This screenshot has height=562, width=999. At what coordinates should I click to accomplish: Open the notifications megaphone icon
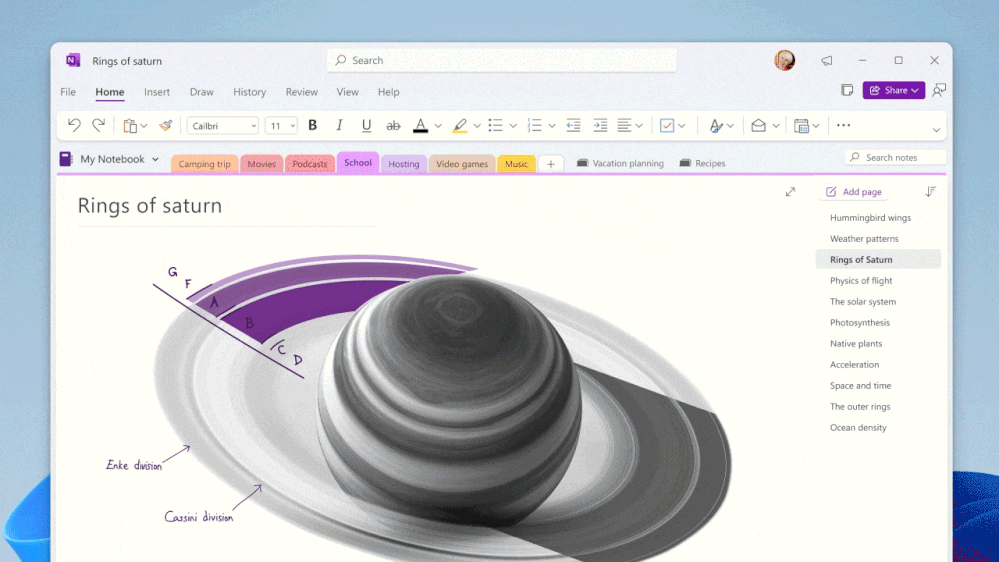[827, 61]
